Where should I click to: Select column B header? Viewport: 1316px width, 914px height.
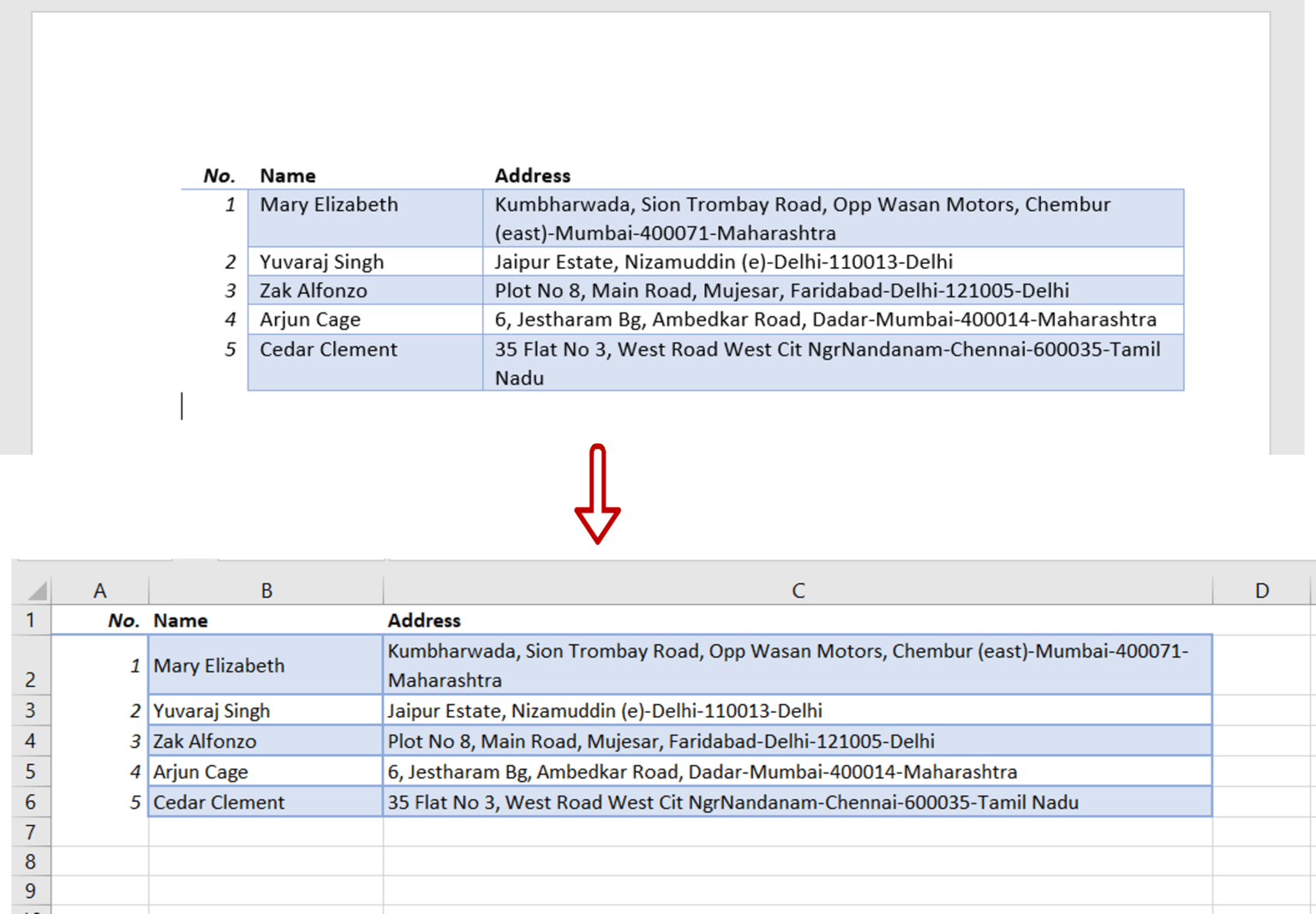(266, 589)
